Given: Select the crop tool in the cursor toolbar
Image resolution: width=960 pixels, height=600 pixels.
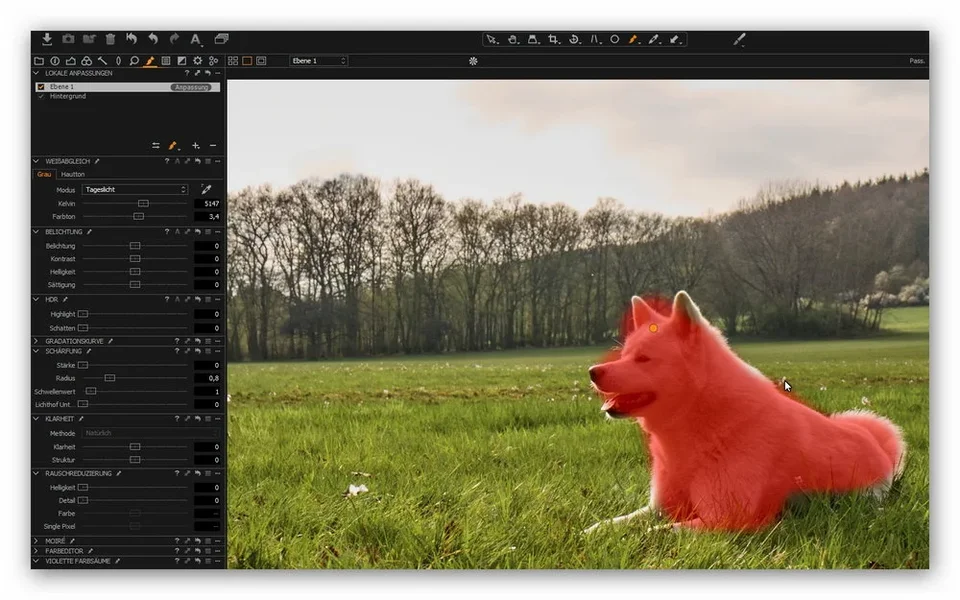Looking at the screenshot, I should click(553, 40).
